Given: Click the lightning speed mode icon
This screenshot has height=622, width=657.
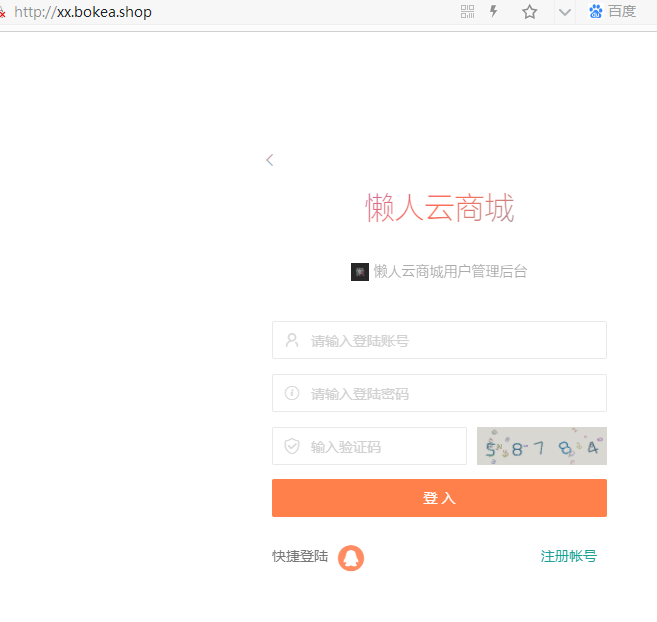Looking at the screenshot, I should [x=493, y=12].
